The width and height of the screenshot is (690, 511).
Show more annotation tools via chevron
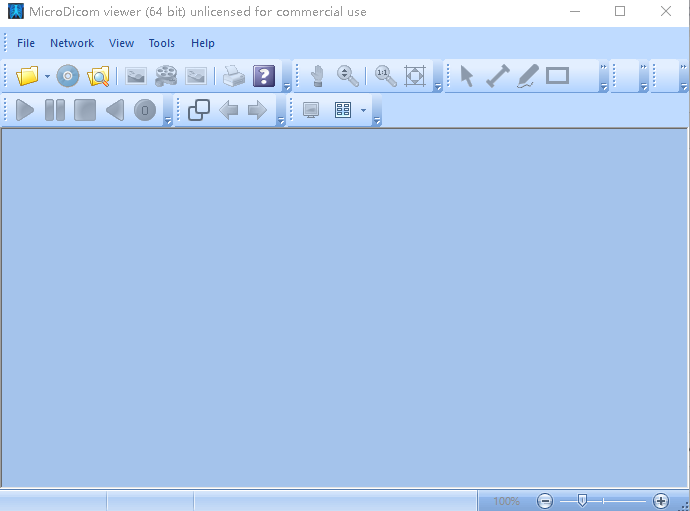pyautogui.click(x=603, y=67)
